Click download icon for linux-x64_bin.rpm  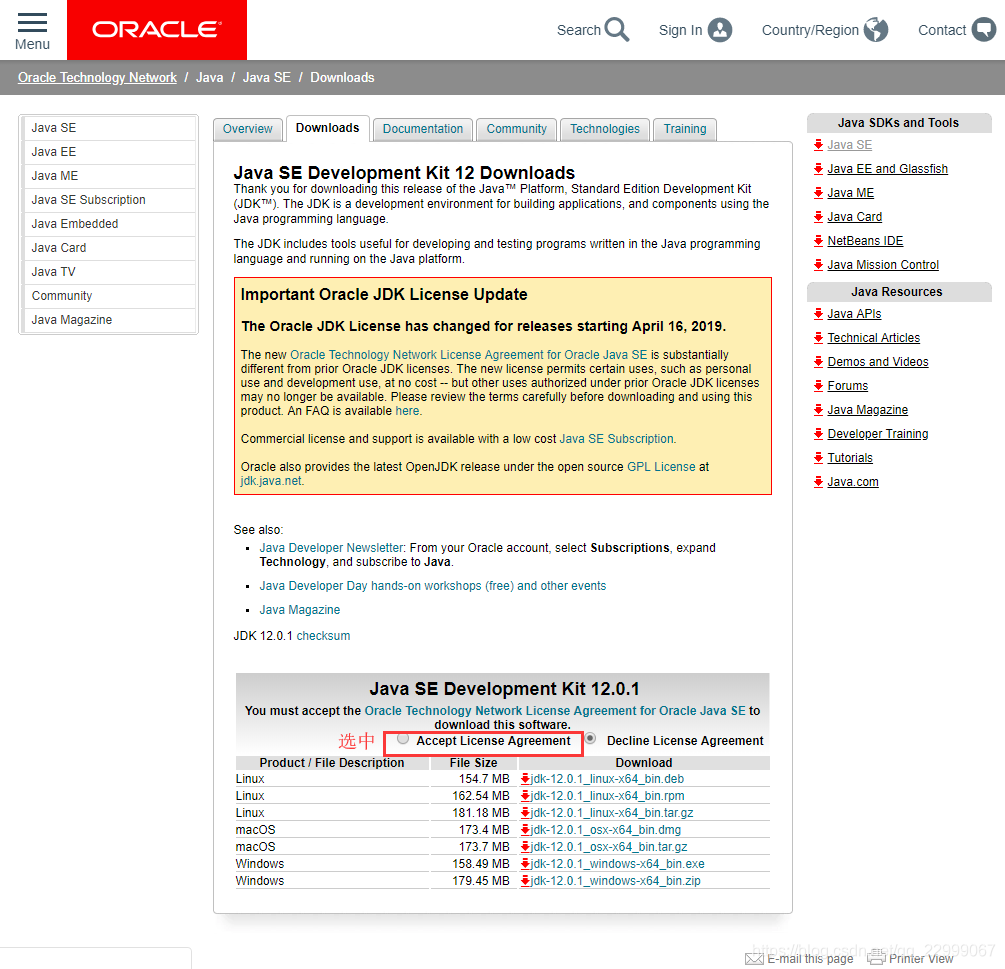pyautogui.click(x=525, y=795)
